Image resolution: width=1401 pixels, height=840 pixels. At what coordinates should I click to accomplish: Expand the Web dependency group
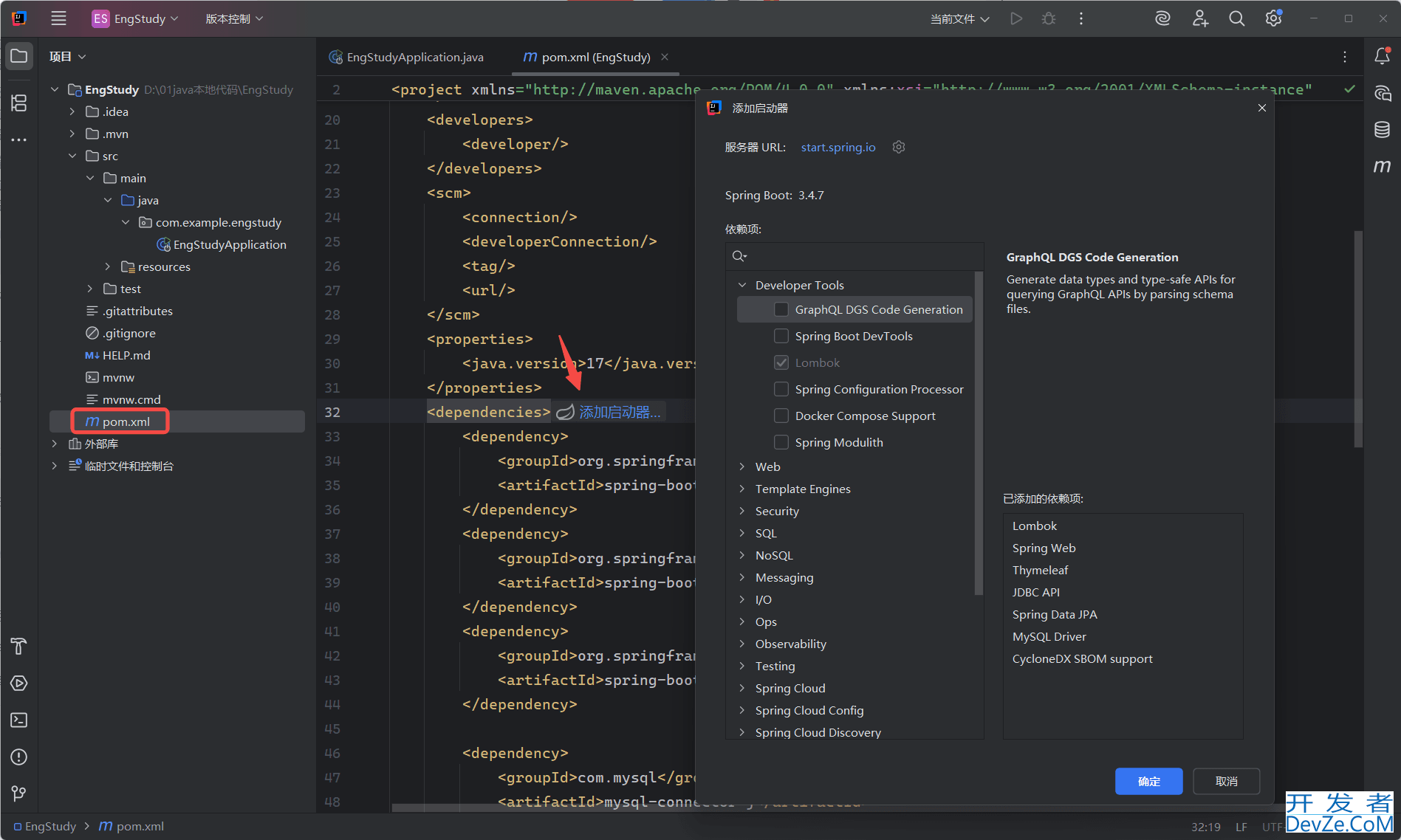(742, 467)
